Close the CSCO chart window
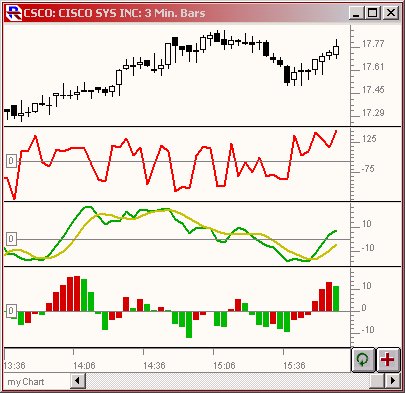This screenshot has width=405, height=393. point(391,13)
